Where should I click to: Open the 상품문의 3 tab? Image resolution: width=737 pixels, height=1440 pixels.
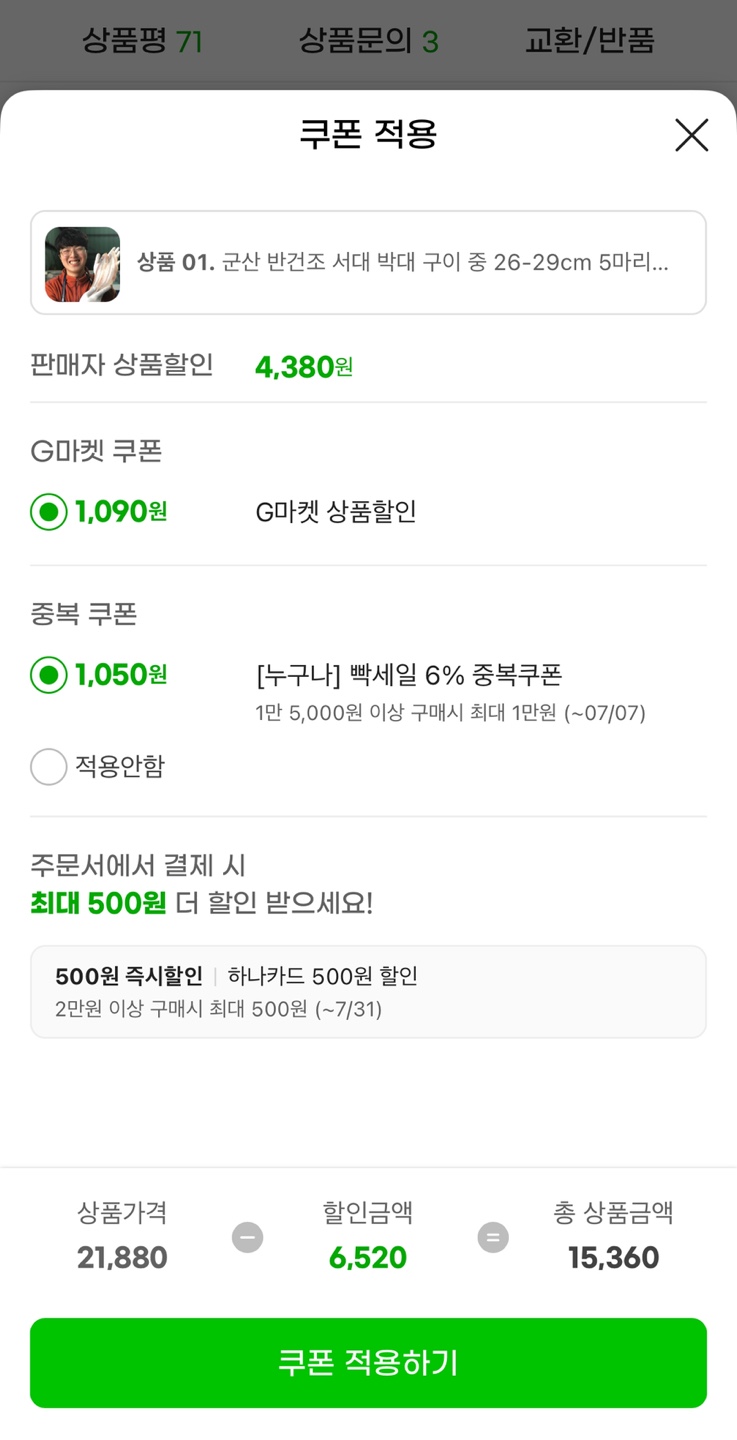coord(368,41)
